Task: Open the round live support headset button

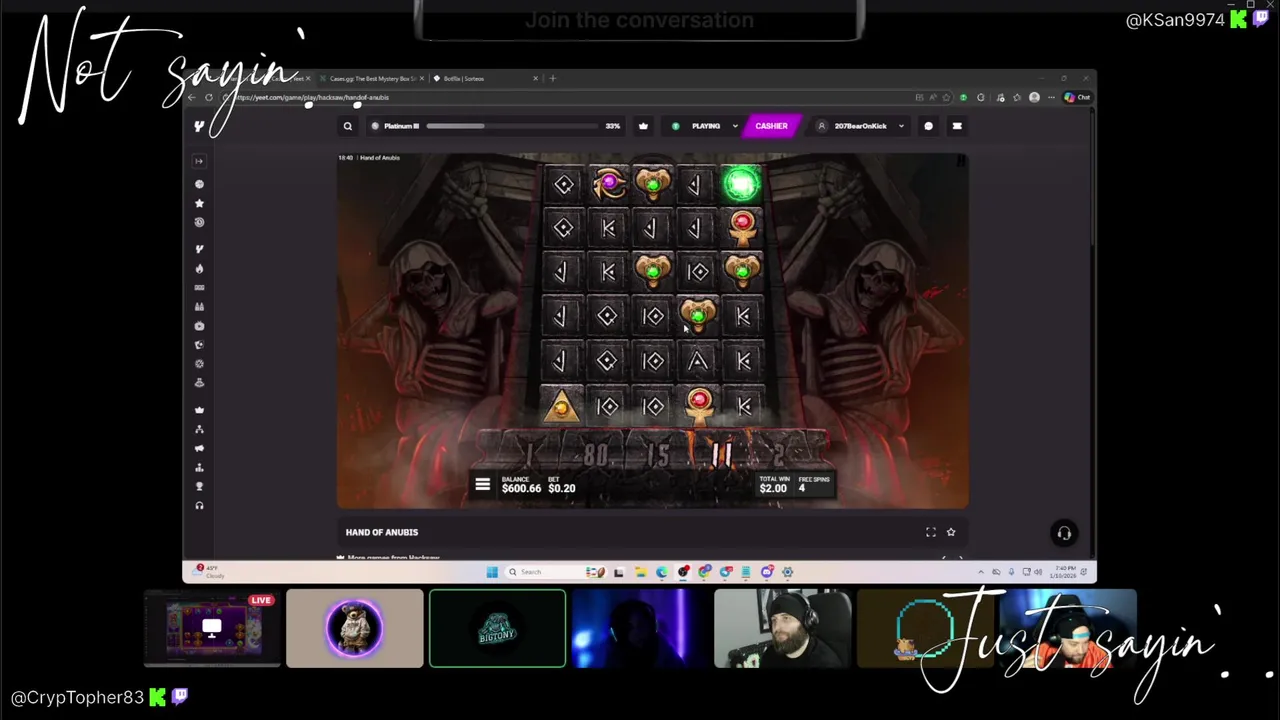Action: click(1064, 533)
